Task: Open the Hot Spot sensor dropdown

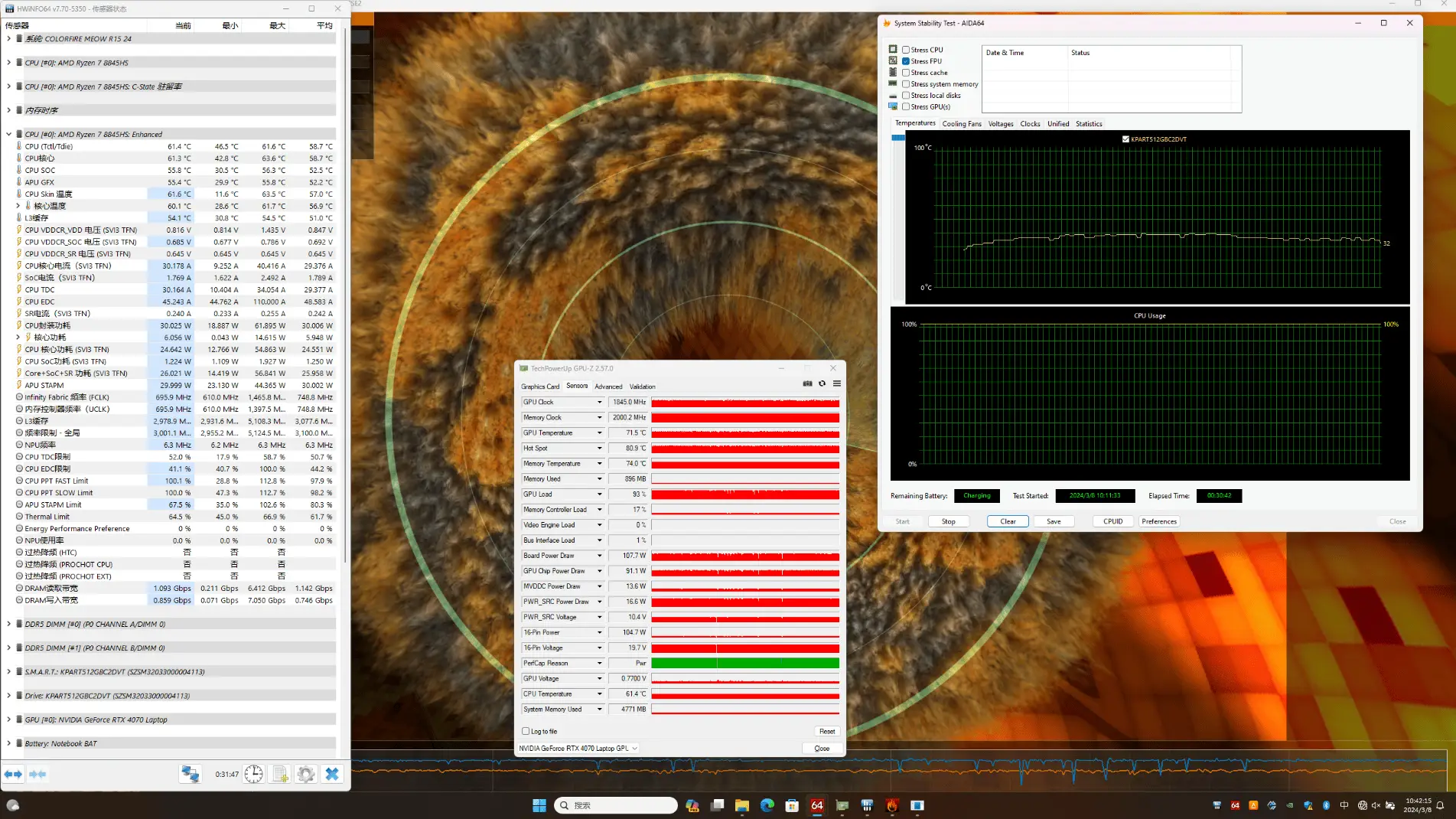Action: [600, 448]
